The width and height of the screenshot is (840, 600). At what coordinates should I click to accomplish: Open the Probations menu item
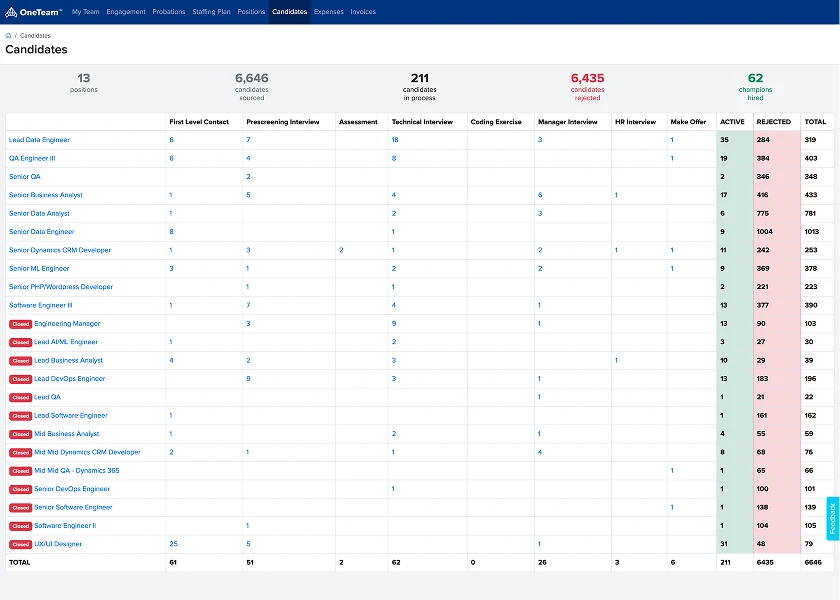(169, 12)
